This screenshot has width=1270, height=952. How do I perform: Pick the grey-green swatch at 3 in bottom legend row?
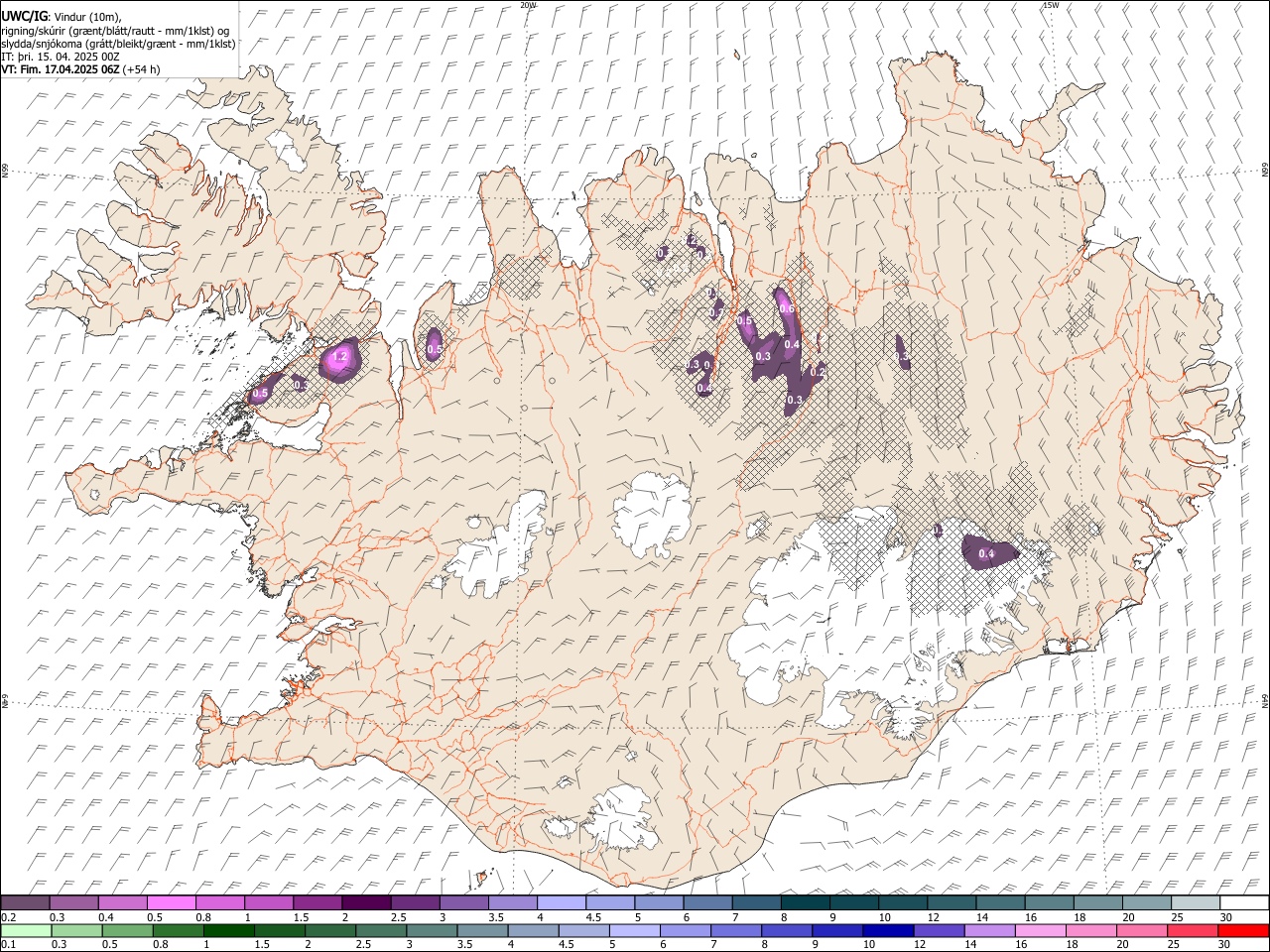pyautogui.click(x=432, y=931)
